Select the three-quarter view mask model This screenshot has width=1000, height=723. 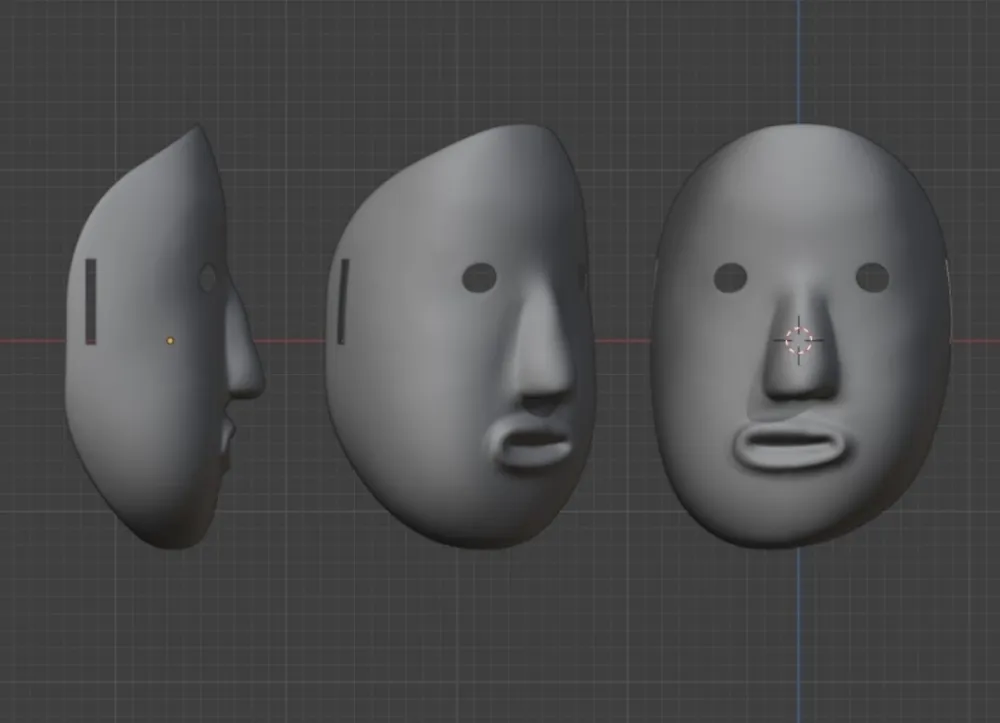click(460, 336)
